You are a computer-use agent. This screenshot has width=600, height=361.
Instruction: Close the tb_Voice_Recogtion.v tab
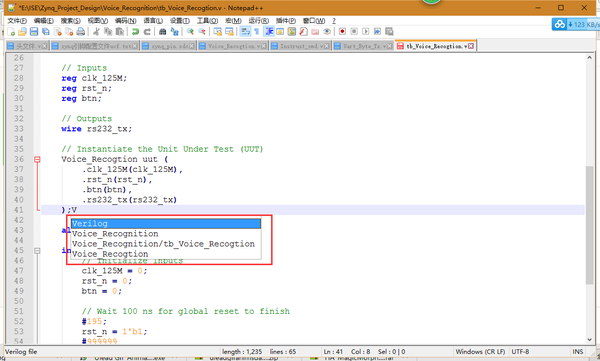pos(471,46)
